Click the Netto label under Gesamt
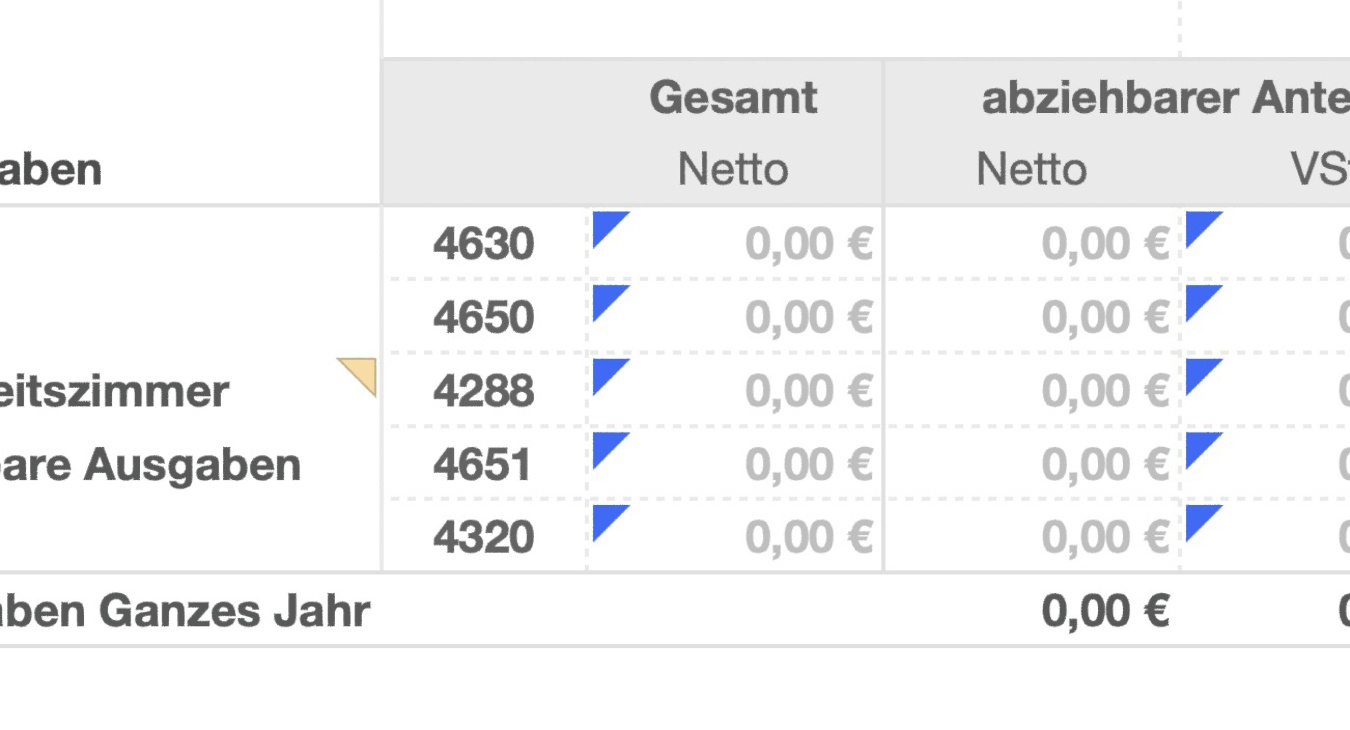 [732, 168]
